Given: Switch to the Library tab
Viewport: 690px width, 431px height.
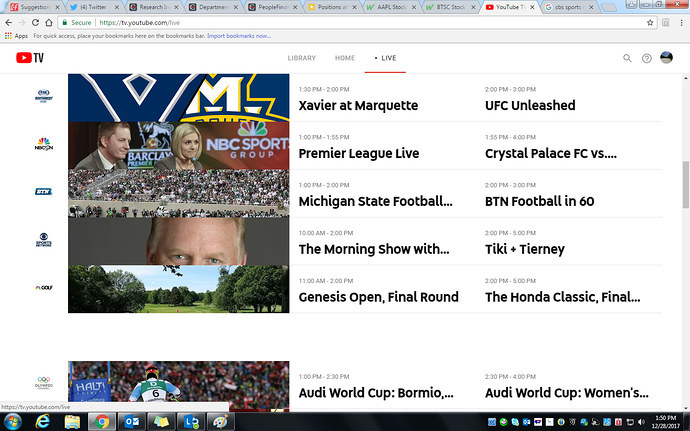Looking at the screenshot, I should click(302, 58).
